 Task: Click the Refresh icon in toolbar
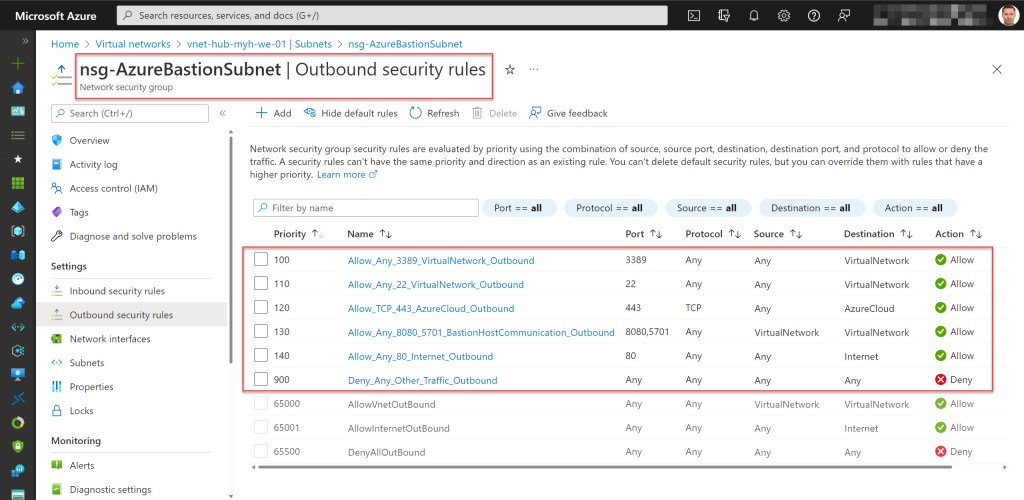pos(416,113)
